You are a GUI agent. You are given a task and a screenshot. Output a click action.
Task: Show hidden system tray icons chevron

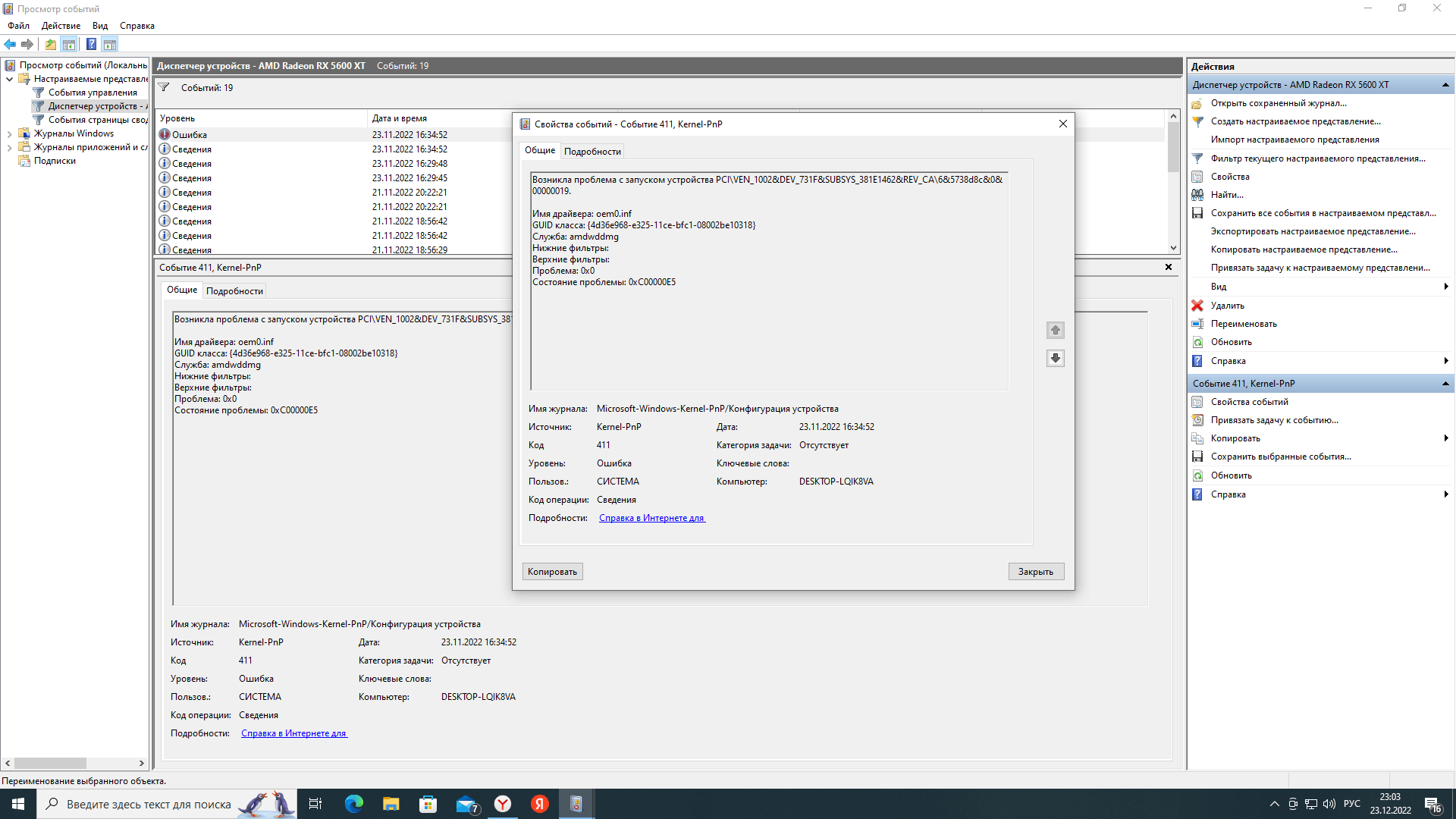click(x=1274, y=804)
